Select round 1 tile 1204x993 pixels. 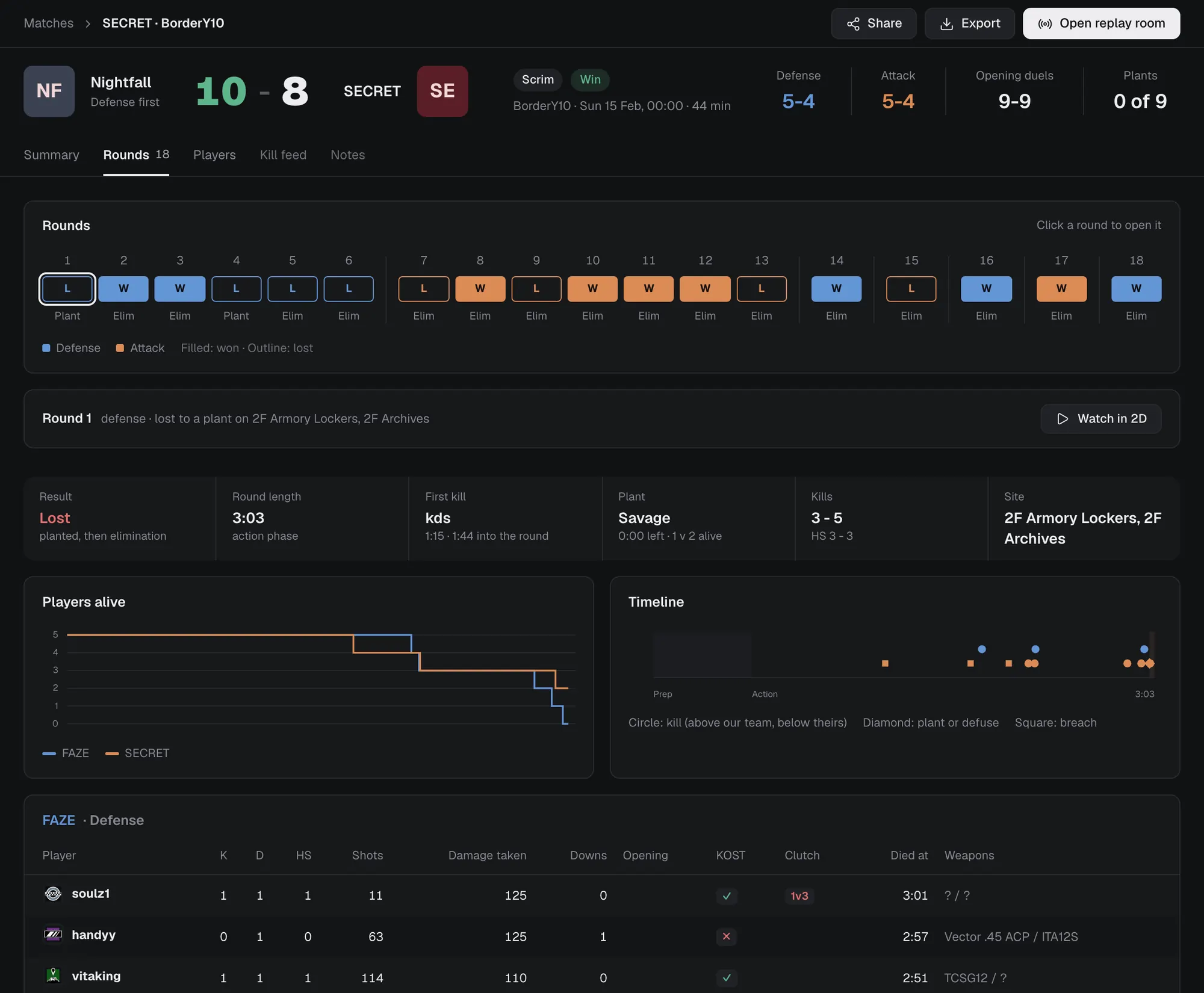tap(67, 289)
